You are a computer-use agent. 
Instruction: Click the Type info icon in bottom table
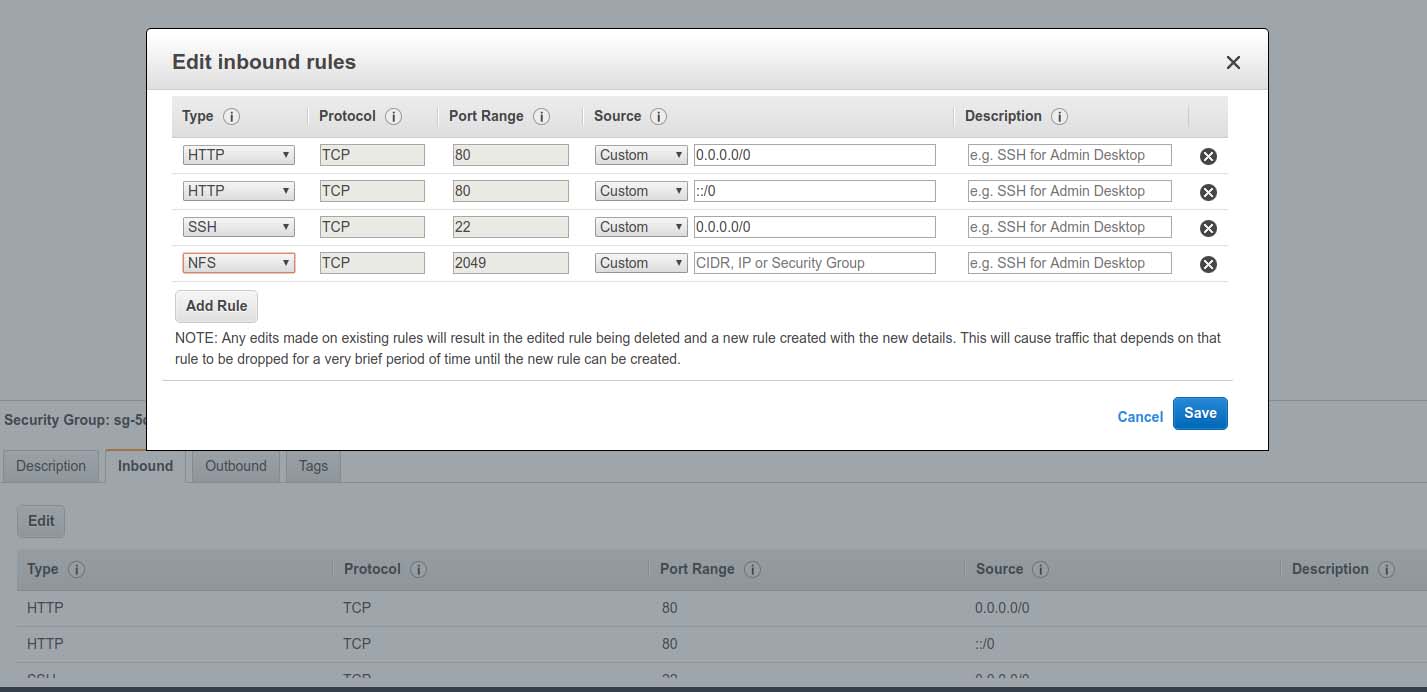tap(75, 569)
